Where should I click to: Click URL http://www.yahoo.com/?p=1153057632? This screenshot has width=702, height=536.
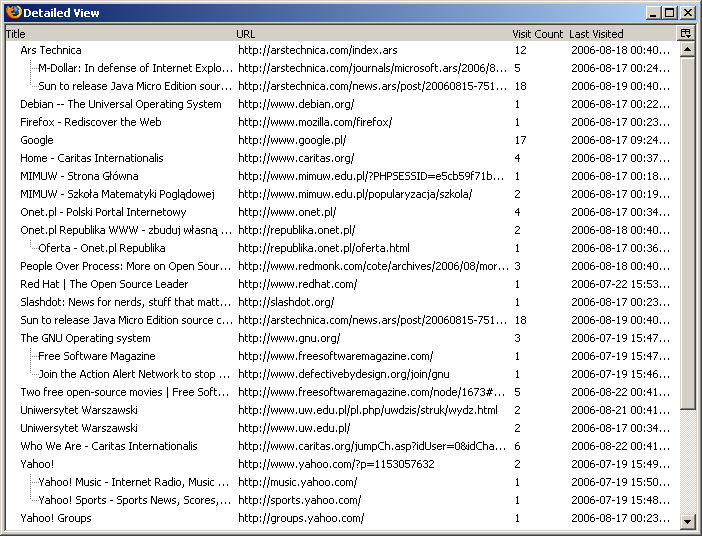tap(336, 464)
